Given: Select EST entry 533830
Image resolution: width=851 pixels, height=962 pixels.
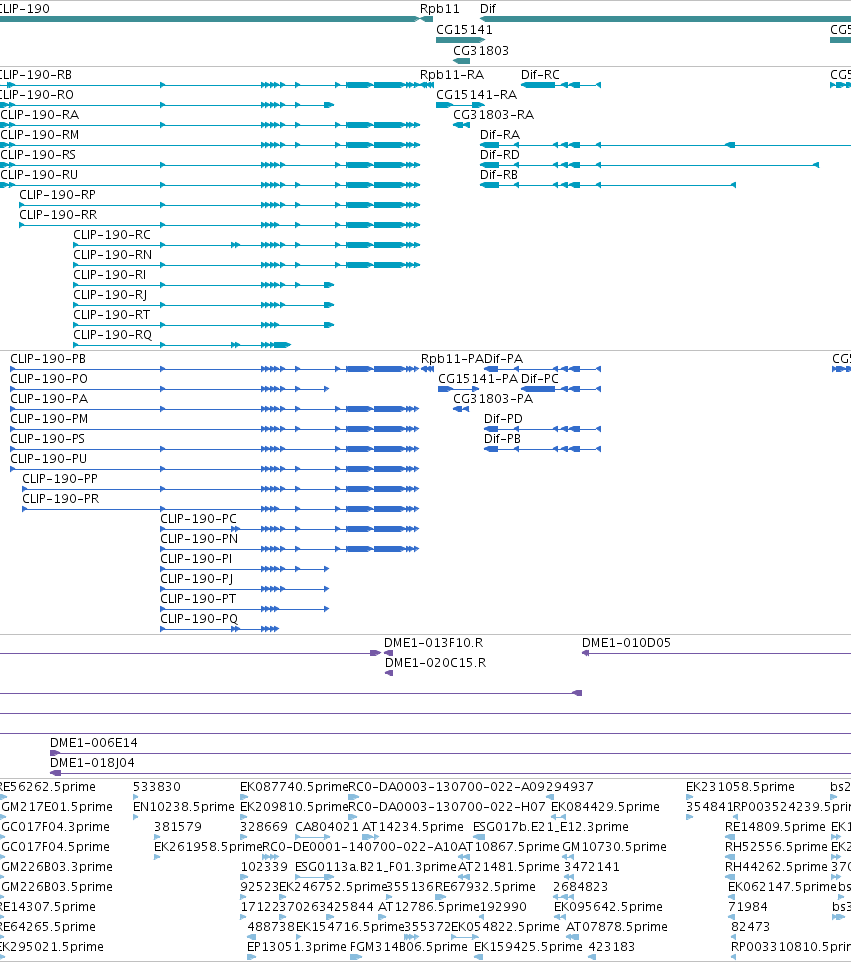Looking at the screenshot, I should click(157, 787).
